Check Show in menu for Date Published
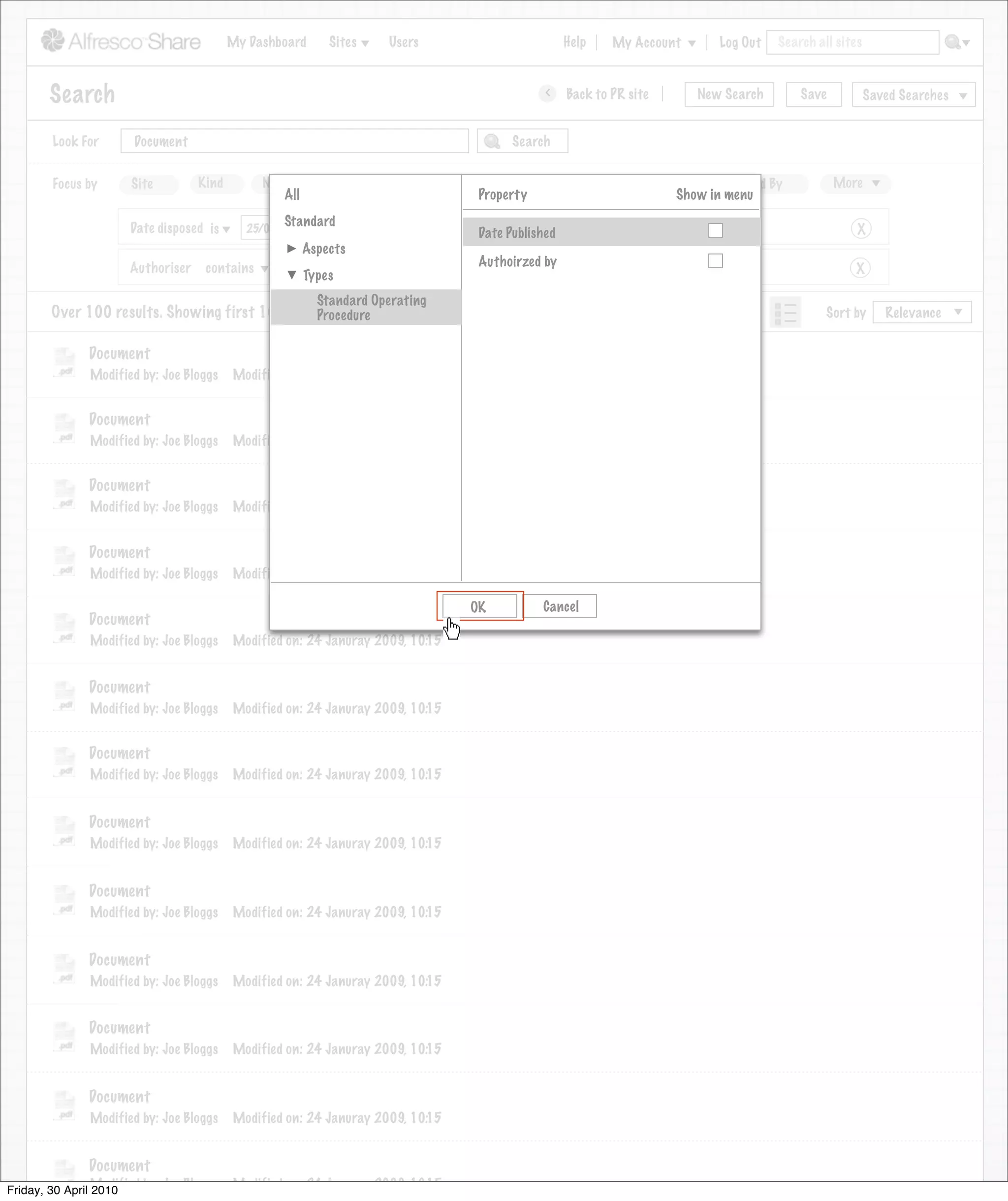 click(x=715, y=230)
